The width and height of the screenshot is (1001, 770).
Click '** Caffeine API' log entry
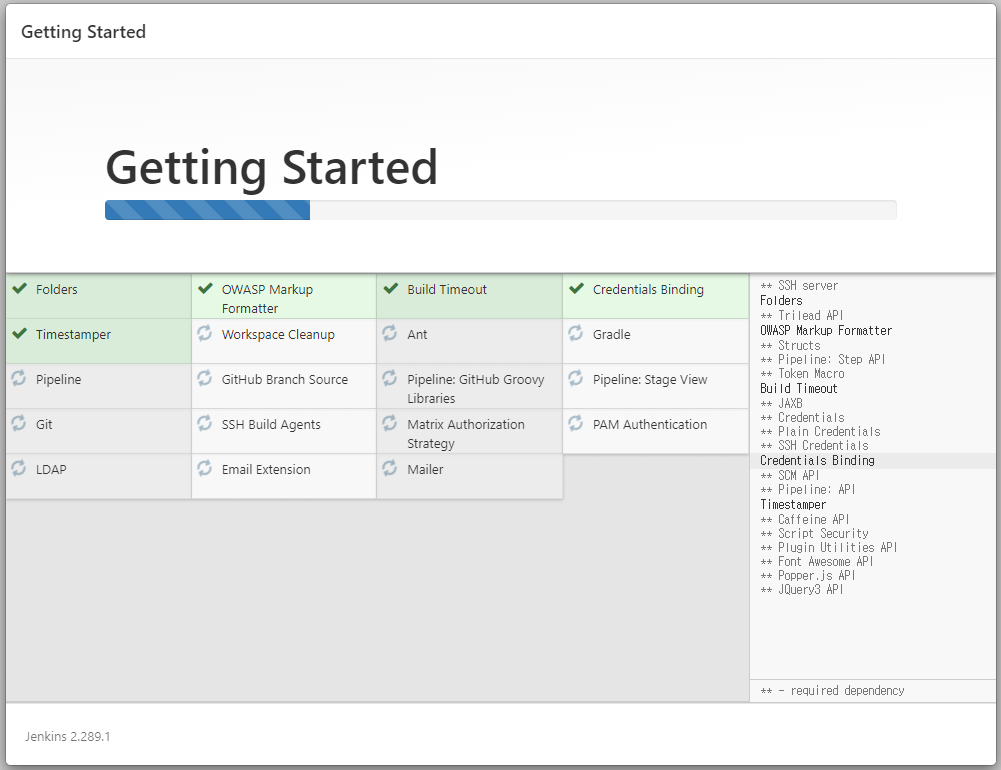[x=805, y=520]
